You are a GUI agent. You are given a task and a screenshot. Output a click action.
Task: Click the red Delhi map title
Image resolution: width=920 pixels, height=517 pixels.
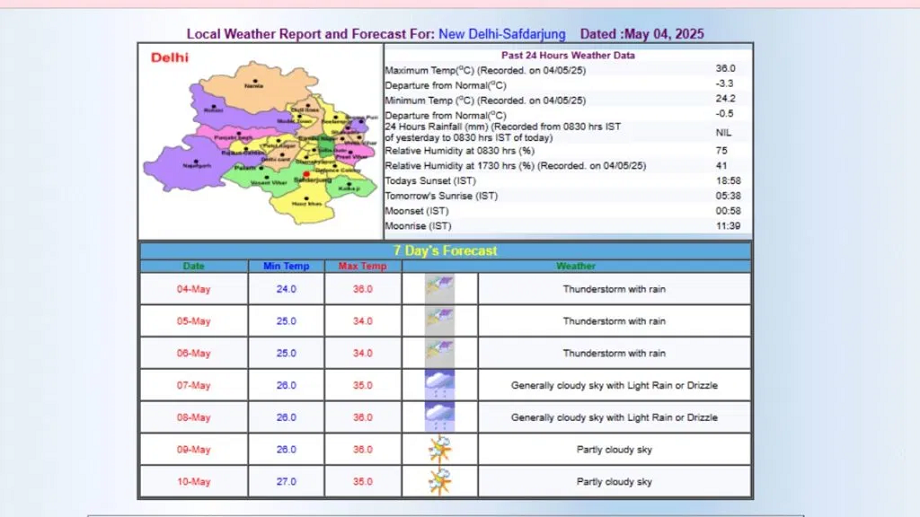pos(170,58)
